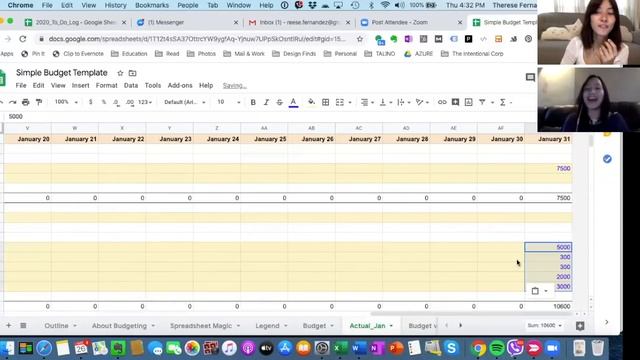
Task: Click Add sheet plus button
Action: [8, 325]
